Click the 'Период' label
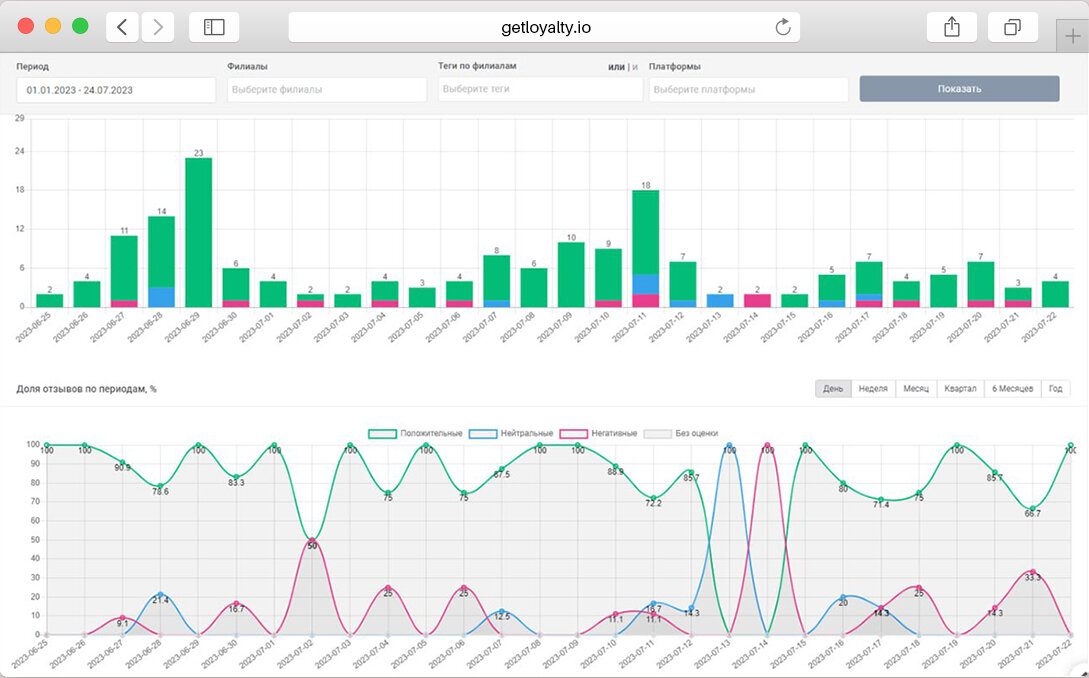This screenshot has height=678, width=1089. click(33, 67)
